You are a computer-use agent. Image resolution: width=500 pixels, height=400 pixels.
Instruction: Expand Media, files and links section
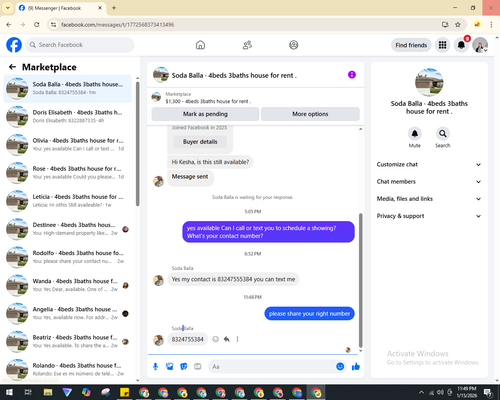[x=429, y=199]
